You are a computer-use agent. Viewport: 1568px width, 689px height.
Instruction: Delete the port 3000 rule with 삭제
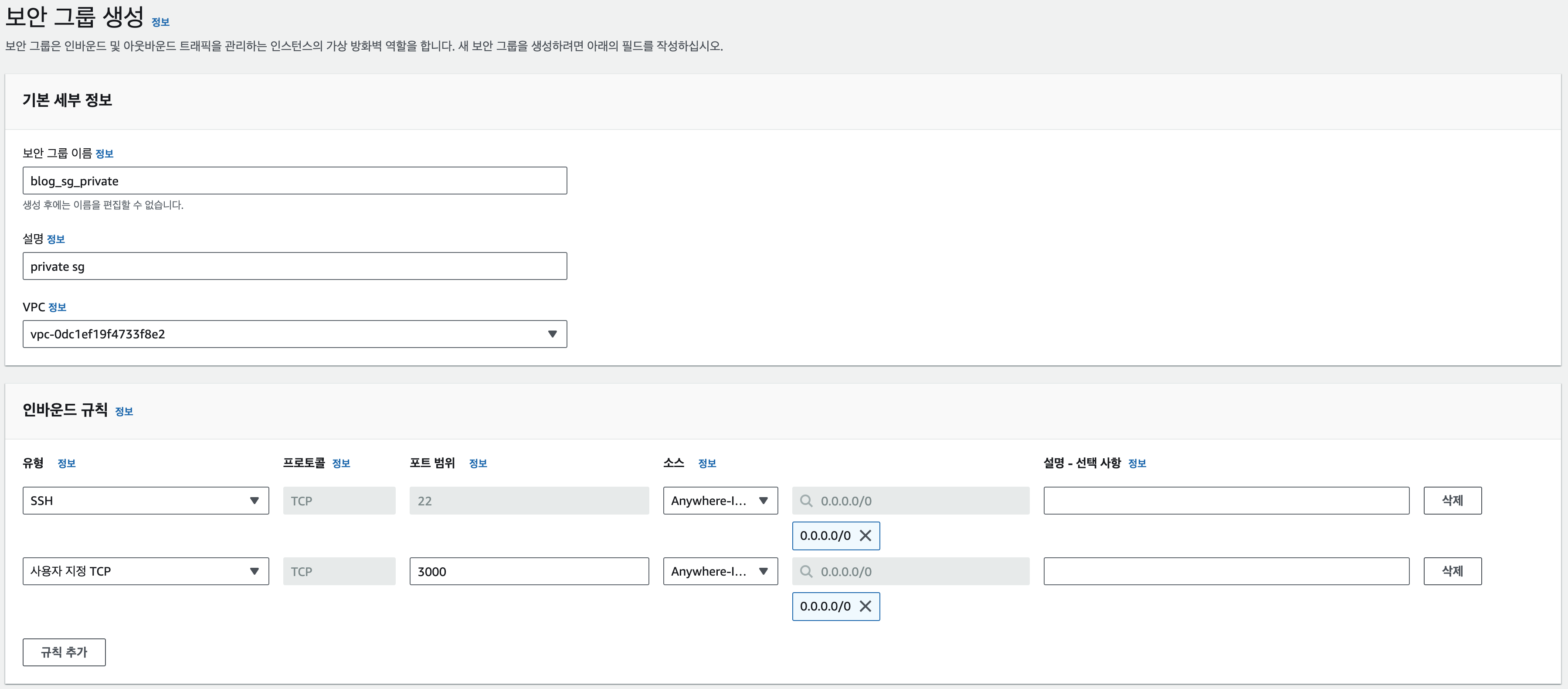point(1452,571)
